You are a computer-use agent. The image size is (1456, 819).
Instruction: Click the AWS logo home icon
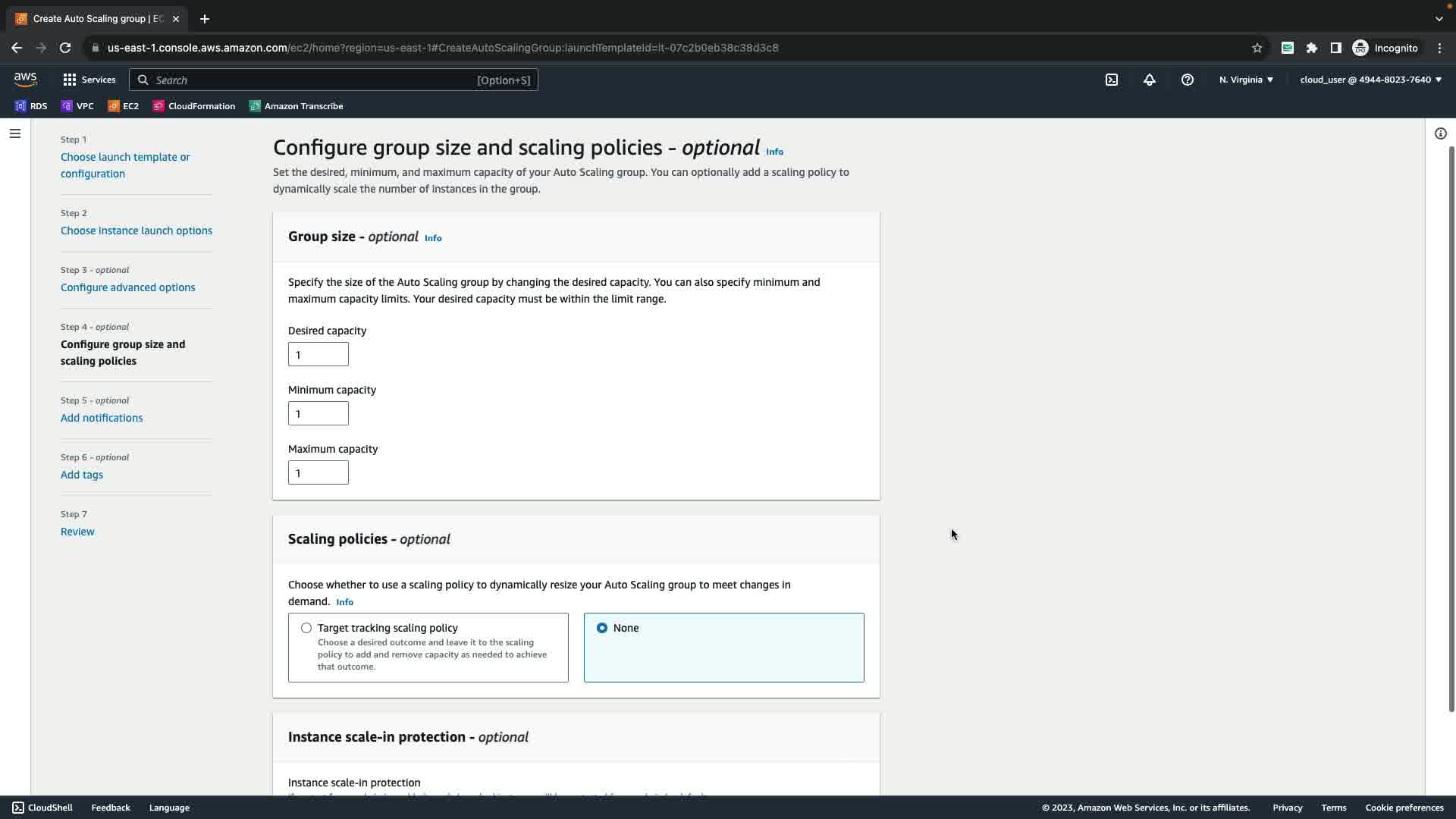pos(25,80)
